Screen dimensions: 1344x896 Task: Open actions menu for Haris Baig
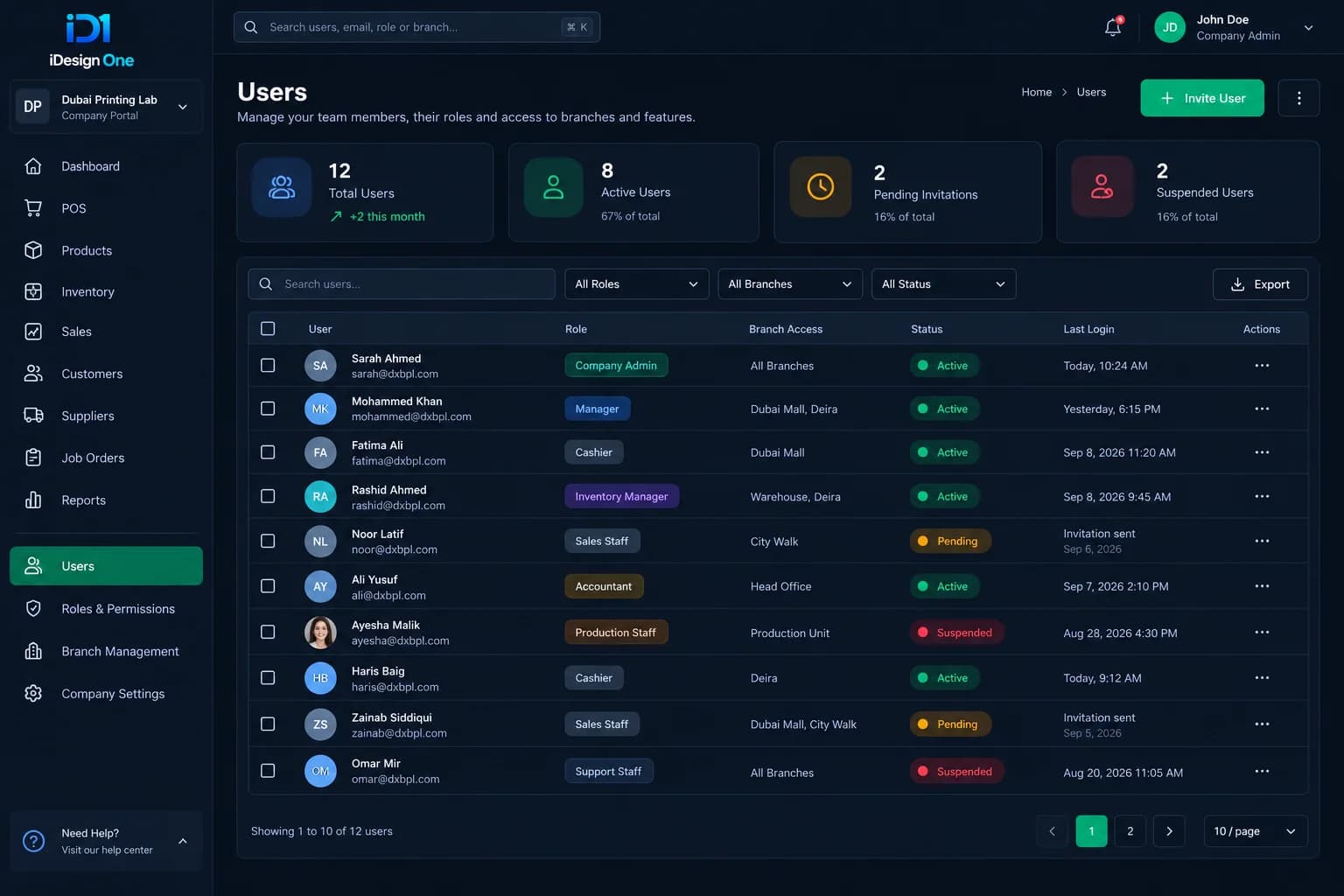point(1262,677)
